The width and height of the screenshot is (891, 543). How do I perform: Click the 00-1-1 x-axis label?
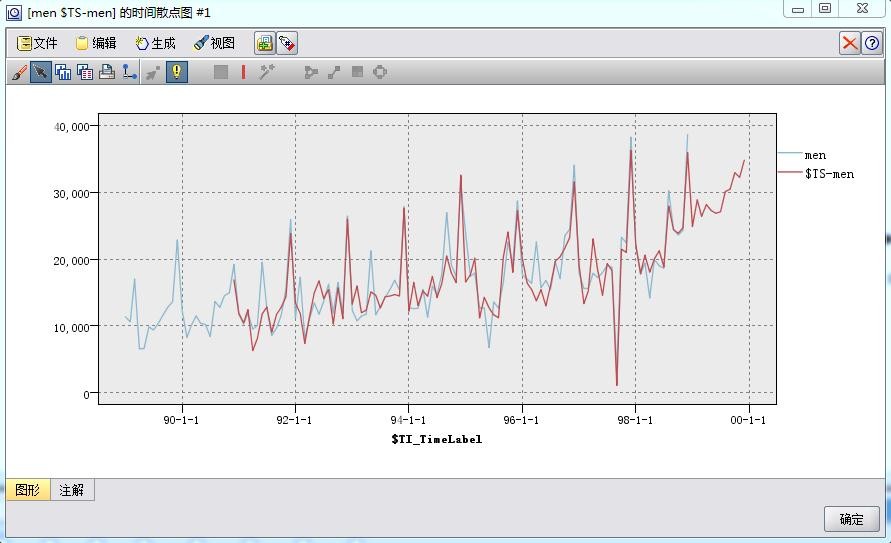point(748,420)
